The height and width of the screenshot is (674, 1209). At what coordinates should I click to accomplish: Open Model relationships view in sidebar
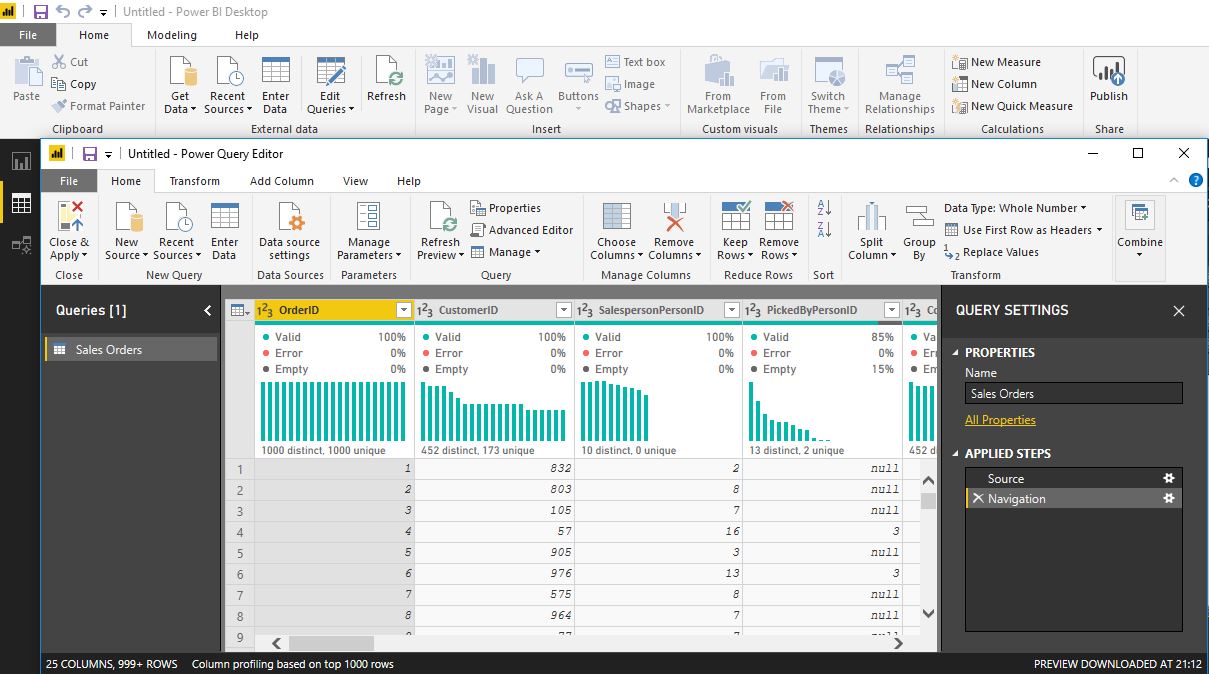pyautogui.click(x=21, y=245)
